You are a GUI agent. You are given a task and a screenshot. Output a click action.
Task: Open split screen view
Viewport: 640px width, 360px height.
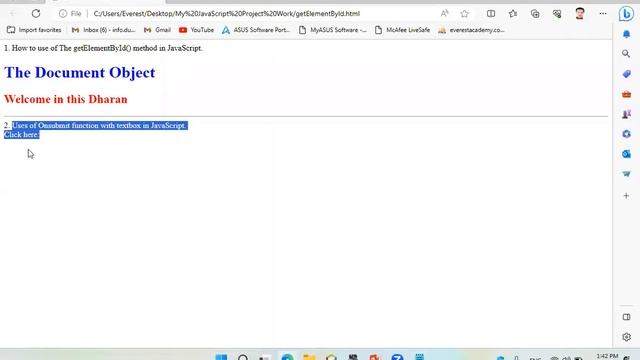(x=491, y=13)
